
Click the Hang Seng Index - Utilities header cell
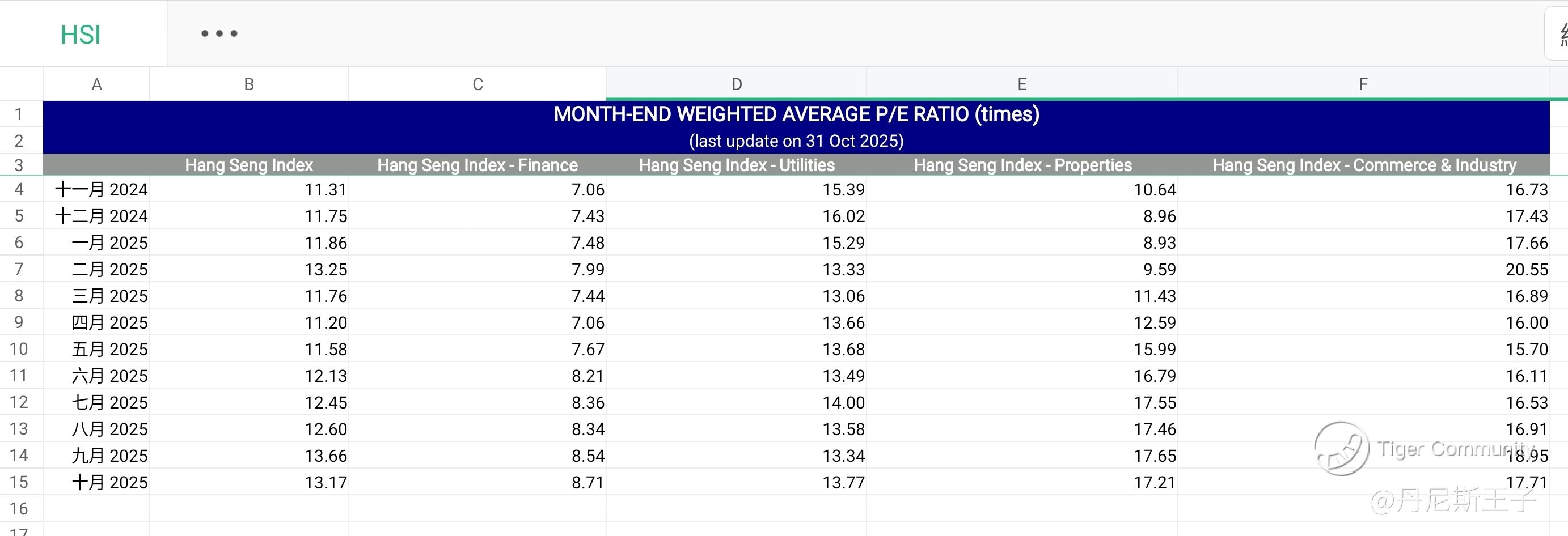(737, 165)
